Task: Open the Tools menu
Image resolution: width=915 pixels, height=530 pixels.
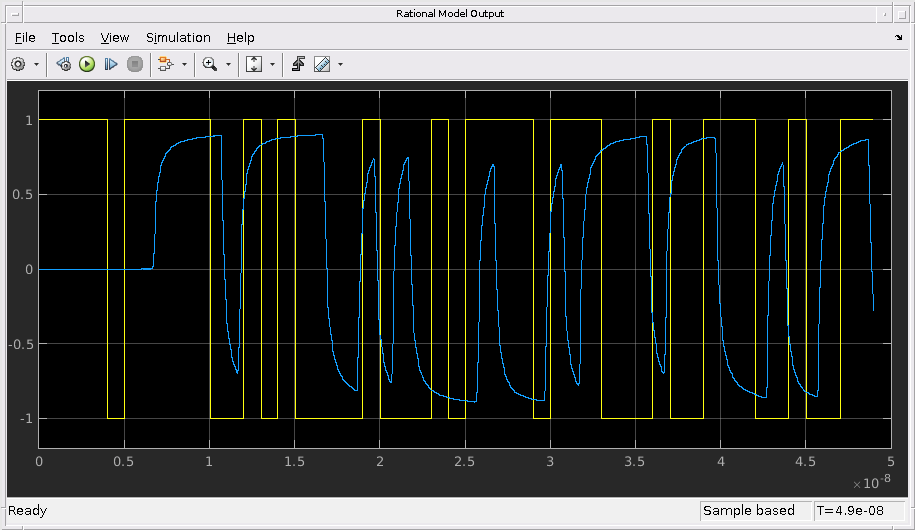Action: pos(68,37)
